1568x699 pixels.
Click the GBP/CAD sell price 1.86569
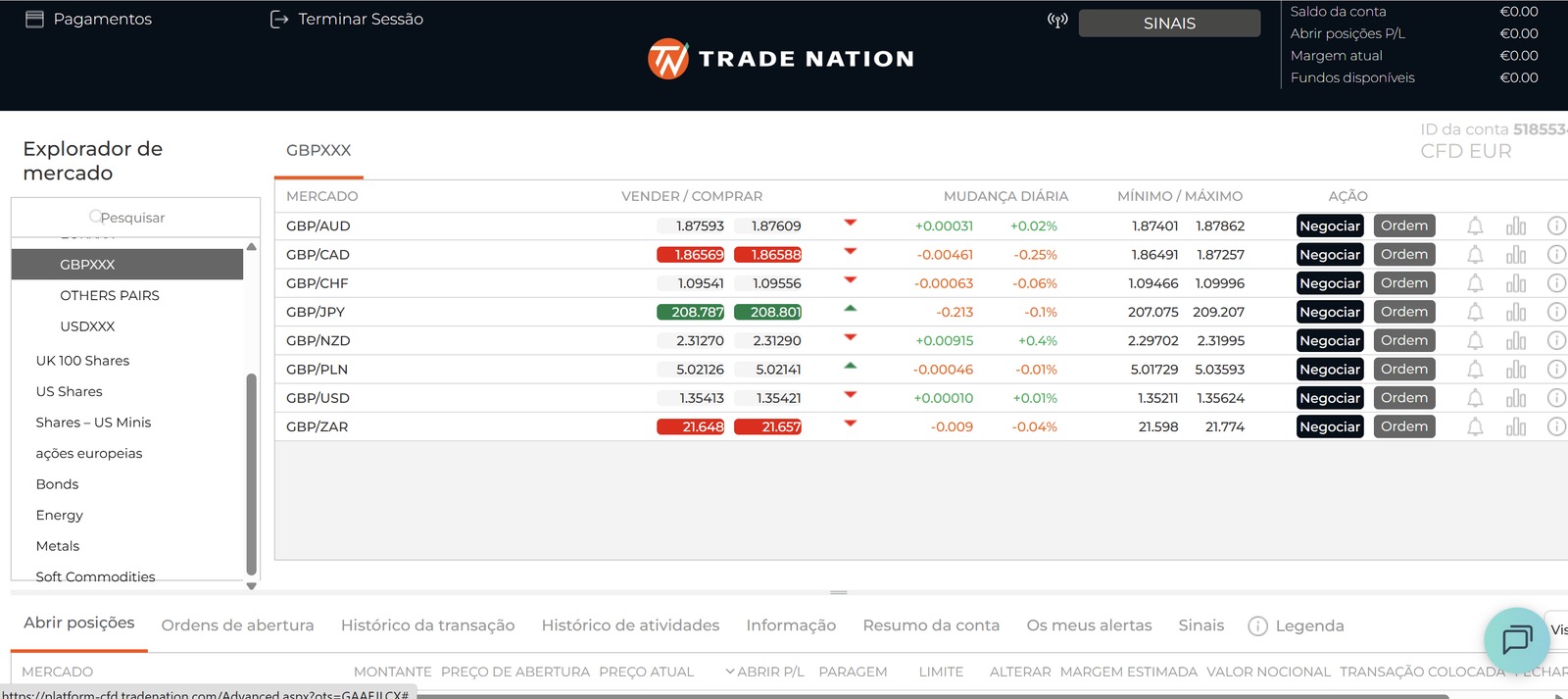click(x=691, y=255)
